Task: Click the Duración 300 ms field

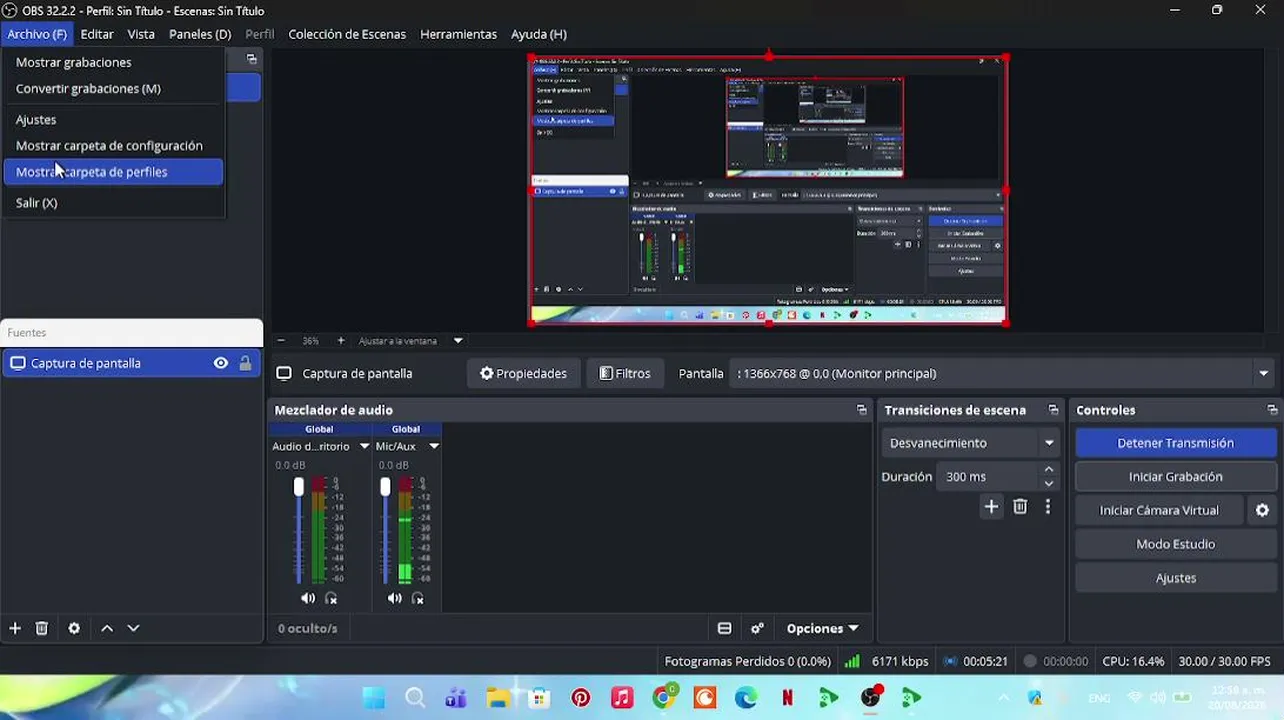Action: (x=988, y=477)
